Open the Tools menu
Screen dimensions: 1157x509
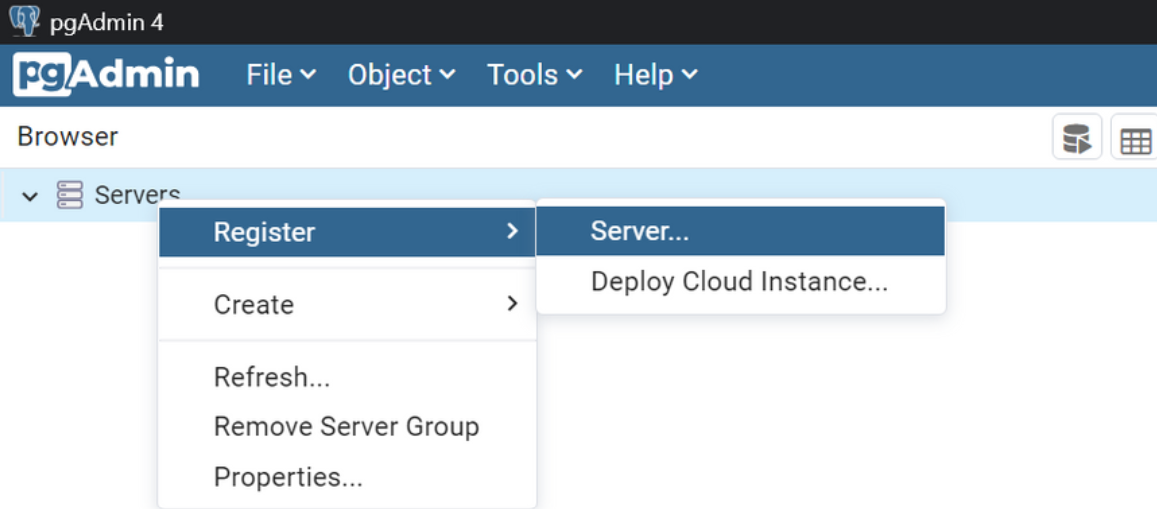(x=534, y=75)
